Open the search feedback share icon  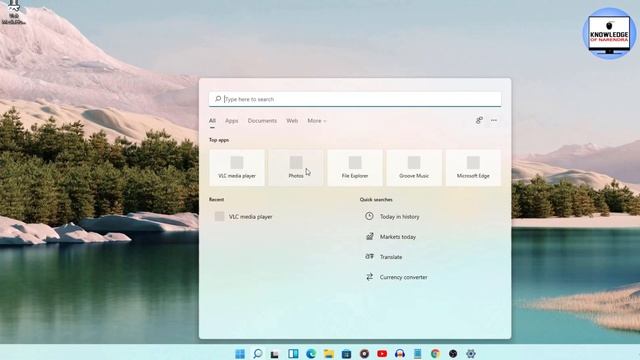tap(479, 120)
